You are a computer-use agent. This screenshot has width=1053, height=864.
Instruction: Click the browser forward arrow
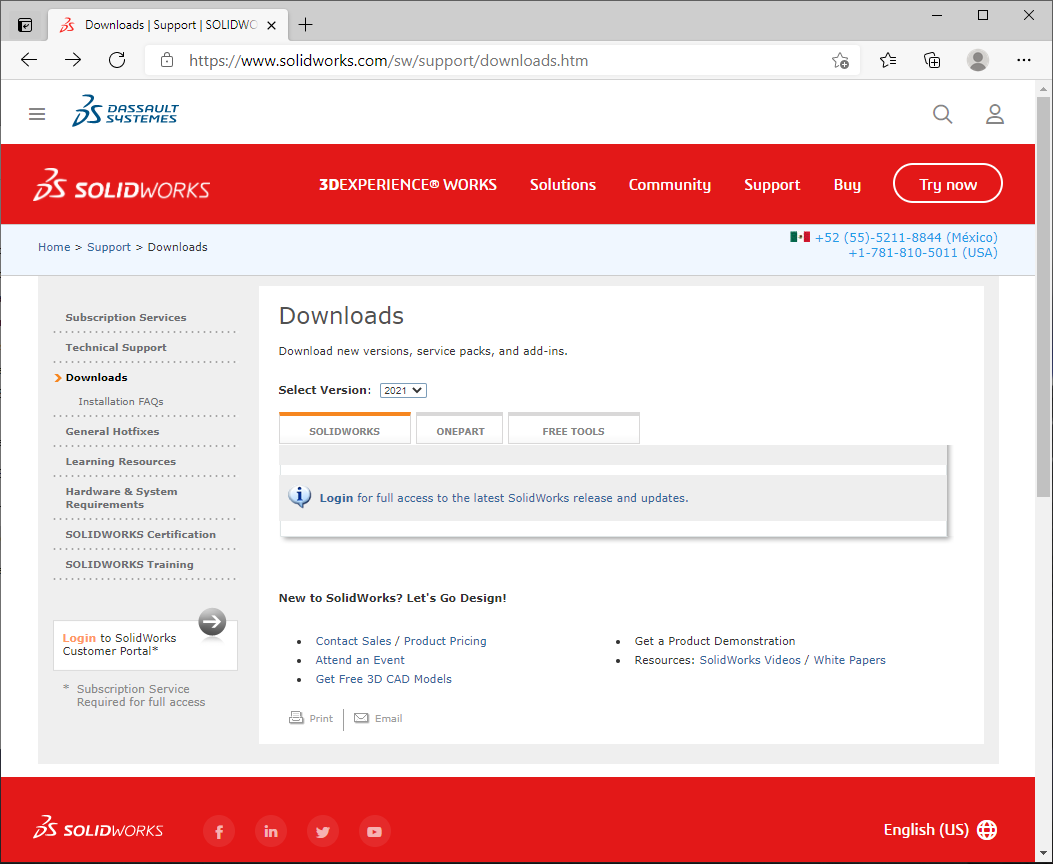(73, 60)
